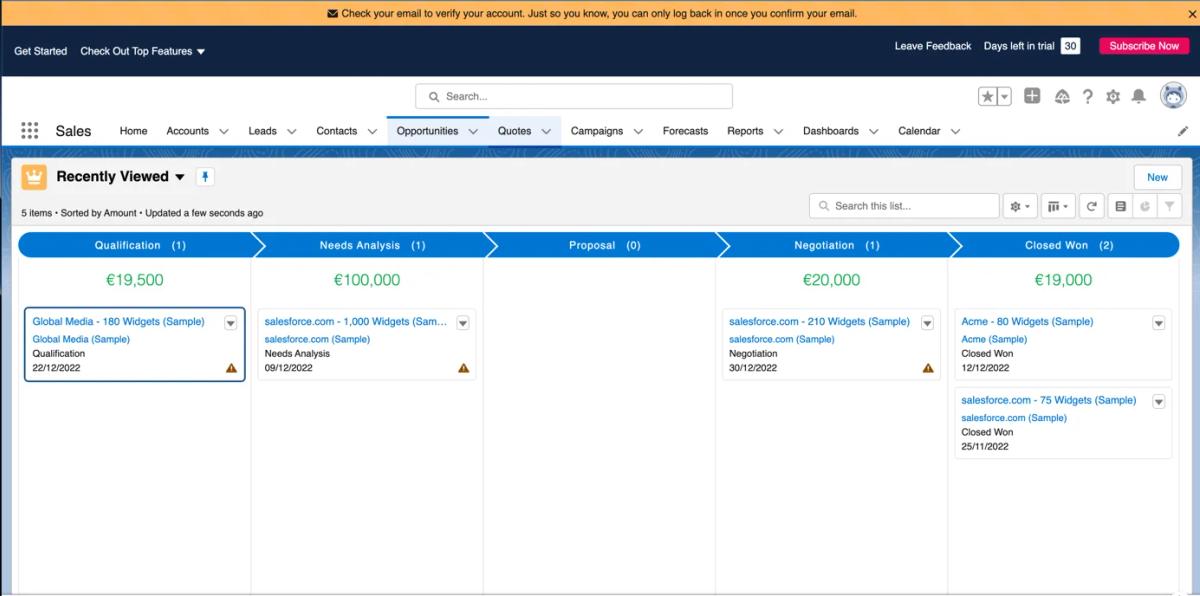Expand the Quotes tab chevron
Image resolution: width=1200 pixels, height=596 pixels.
click(546, 131)
